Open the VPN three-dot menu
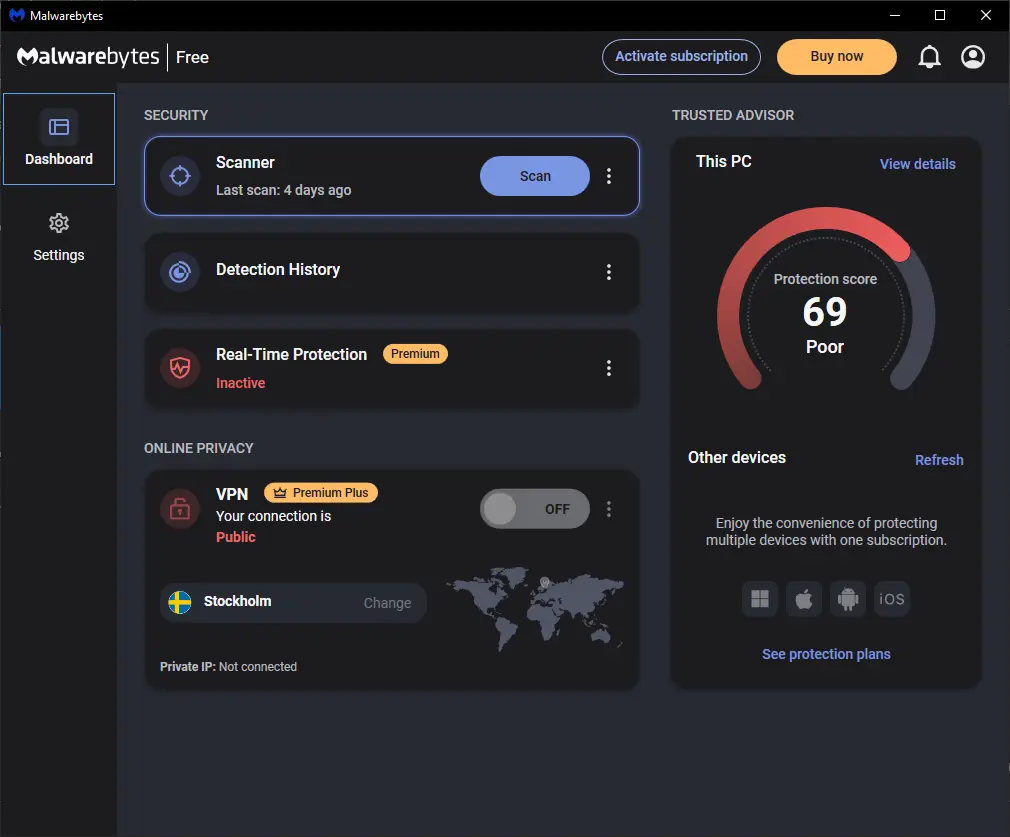The width and height of the screenshot is (1010, 837). (x=609, y=509)
